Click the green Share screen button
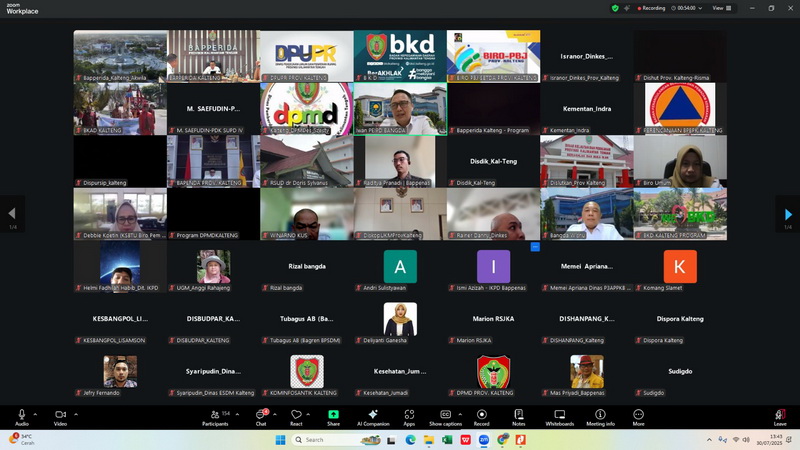Image resolution: width=800 pixels, height=450 pixels. tap(333, 417)
